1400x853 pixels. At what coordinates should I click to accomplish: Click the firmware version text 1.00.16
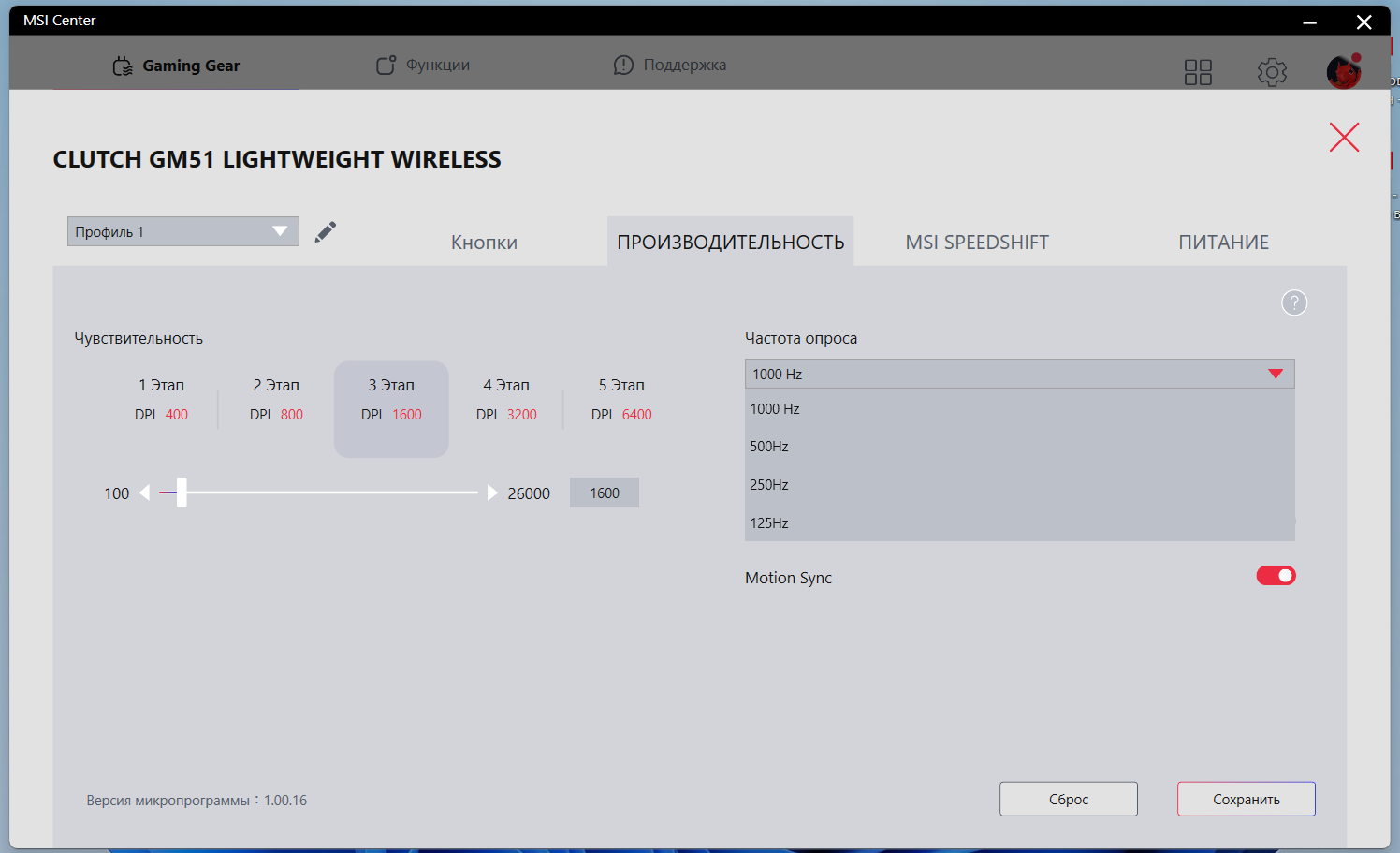[x=285, y=801]
